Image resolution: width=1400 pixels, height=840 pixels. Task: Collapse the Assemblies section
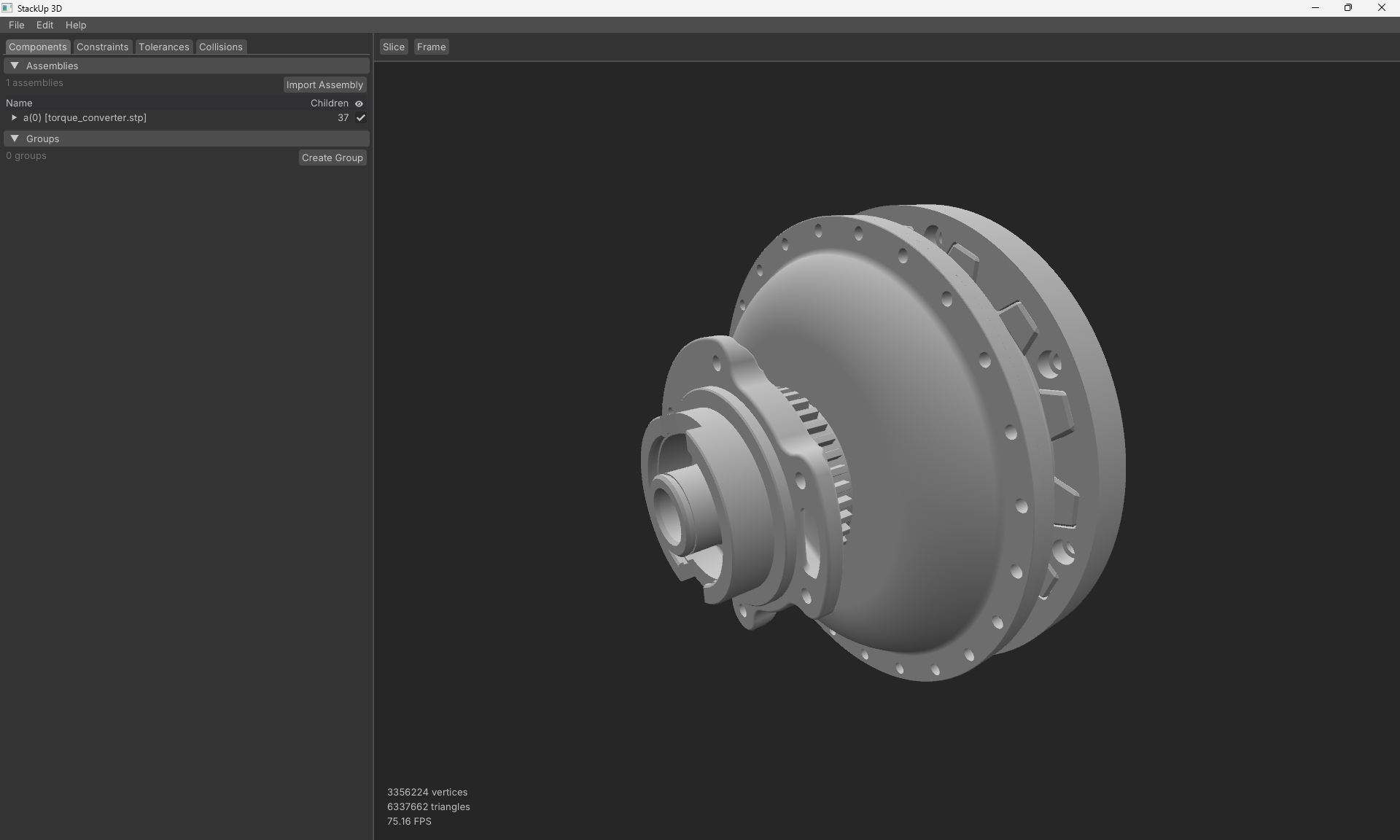pyautogui.click(x=14, y=66)
